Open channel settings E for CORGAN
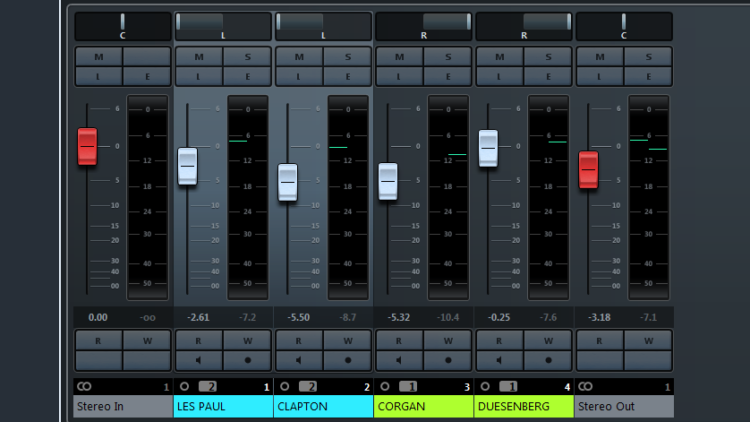The height and width of the screenshot is (422, 750). tap(448, 76)
